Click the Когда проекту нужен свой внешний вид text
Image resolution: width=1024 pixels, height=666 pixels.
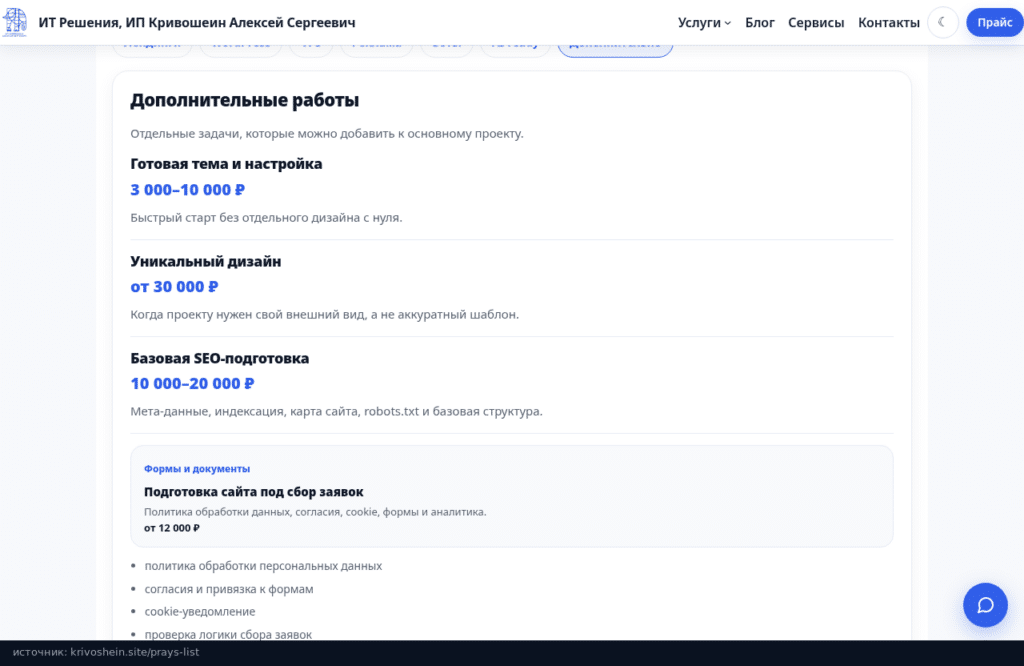(325, 315)
